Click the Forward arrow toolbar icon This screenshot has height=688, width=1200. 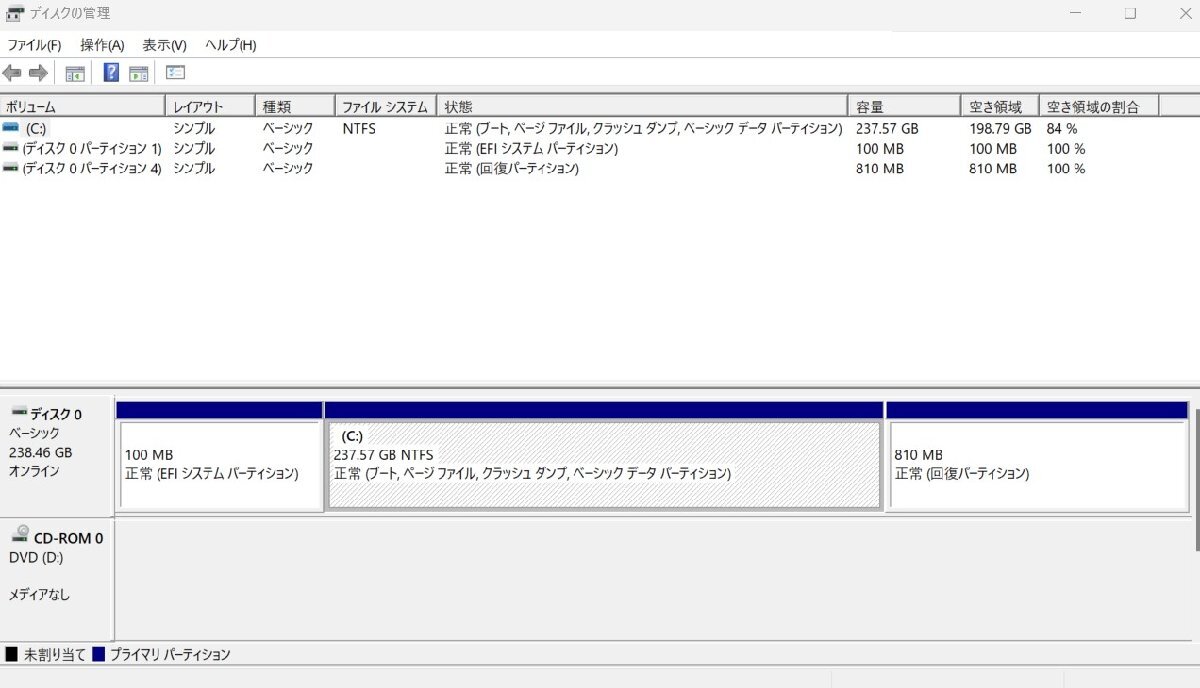pos(38,73)
